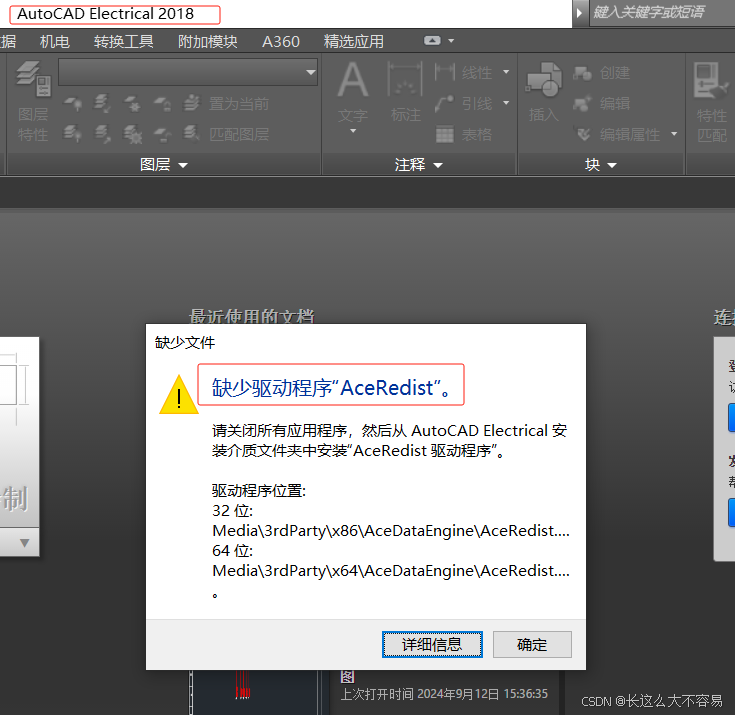735x715 pixels.
Task: Click the layer lock icon in first row
Action: pyautogui.click(x=163, y=104)
